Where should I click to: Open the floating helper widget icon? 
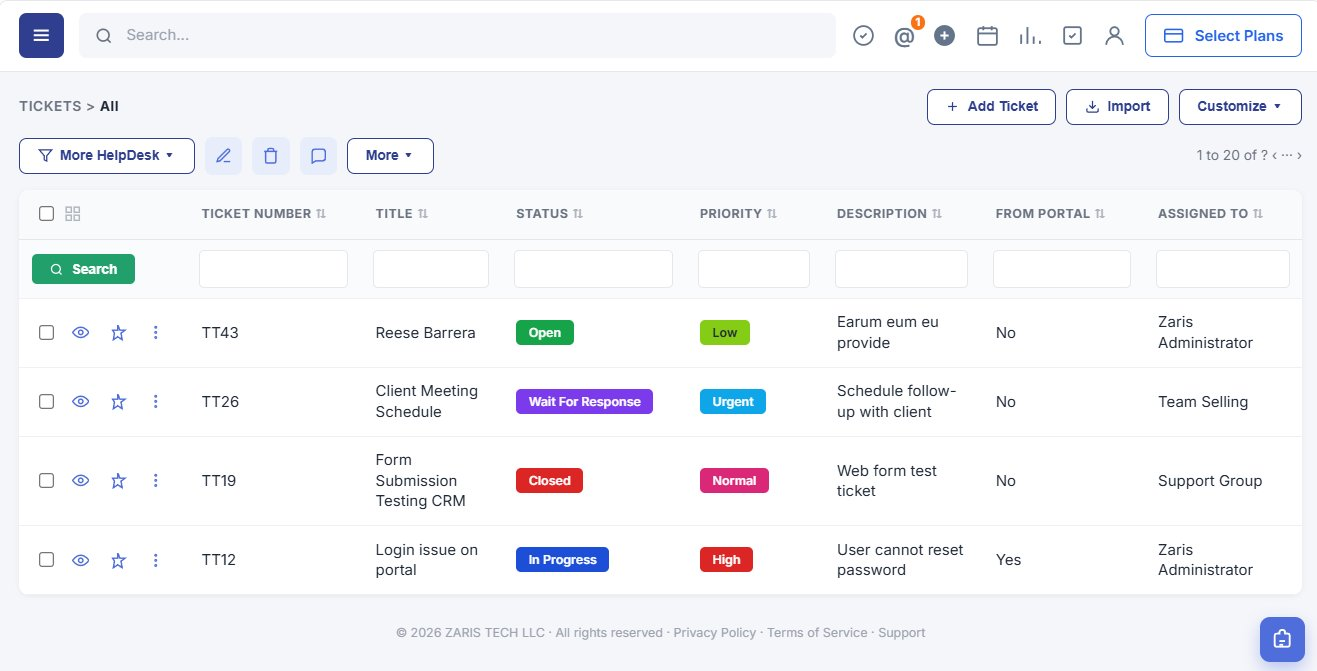[x=1282, y=639]
